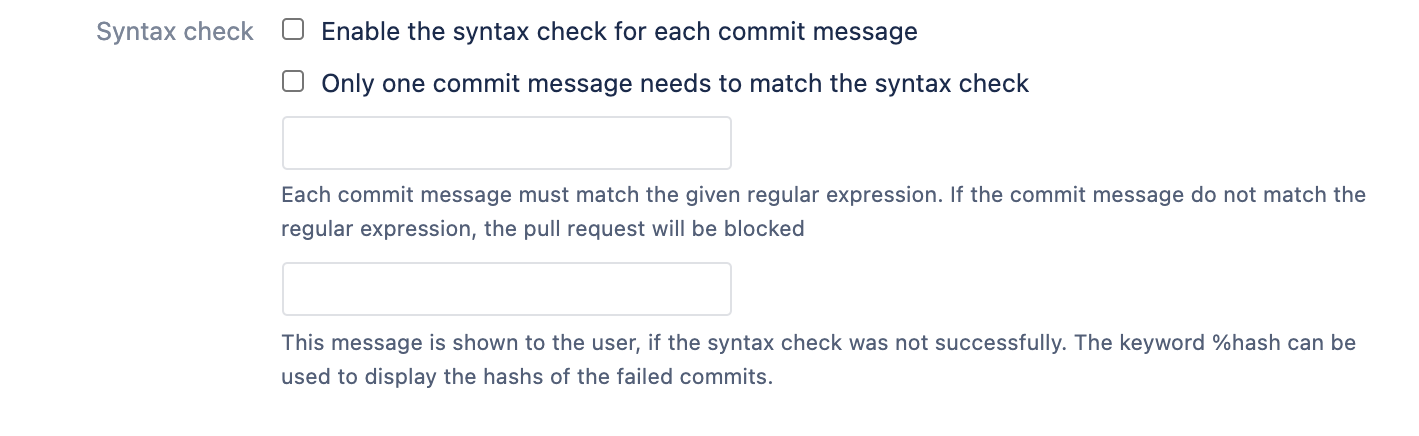Click the 'Only one commit message needs to match' label
The width and height of the screenshot is (1419, 436).
pyautogui.click(x=674, y=83)
